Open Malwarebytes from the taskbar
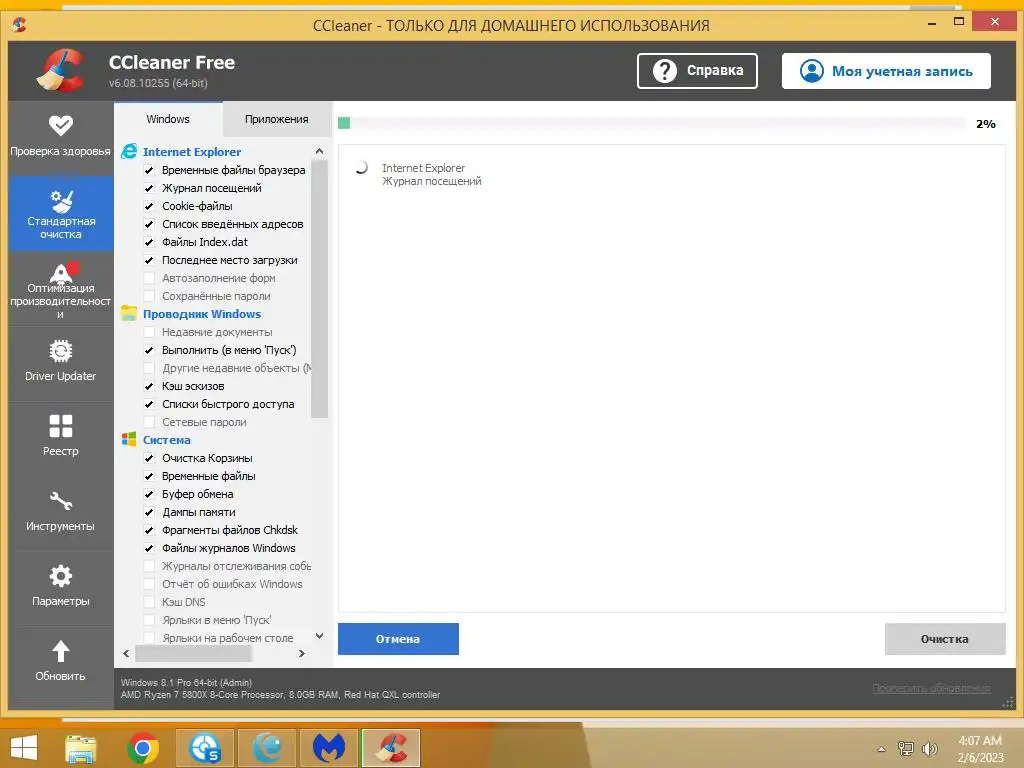The height and width of the screenshot is (768, 1024). coord(329,748)
